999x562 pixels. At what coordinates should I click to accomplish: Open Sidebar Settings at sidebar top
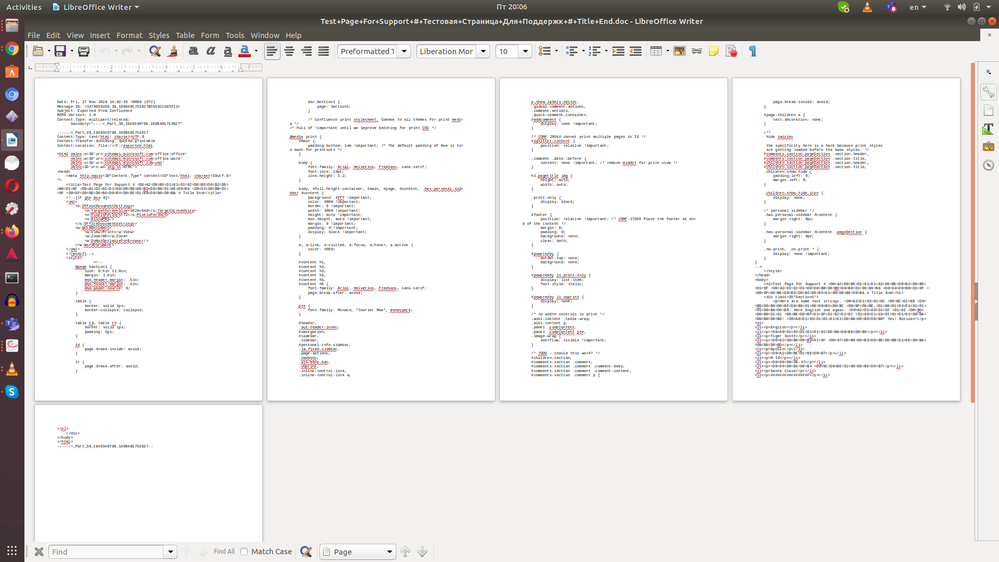point(988,72)
